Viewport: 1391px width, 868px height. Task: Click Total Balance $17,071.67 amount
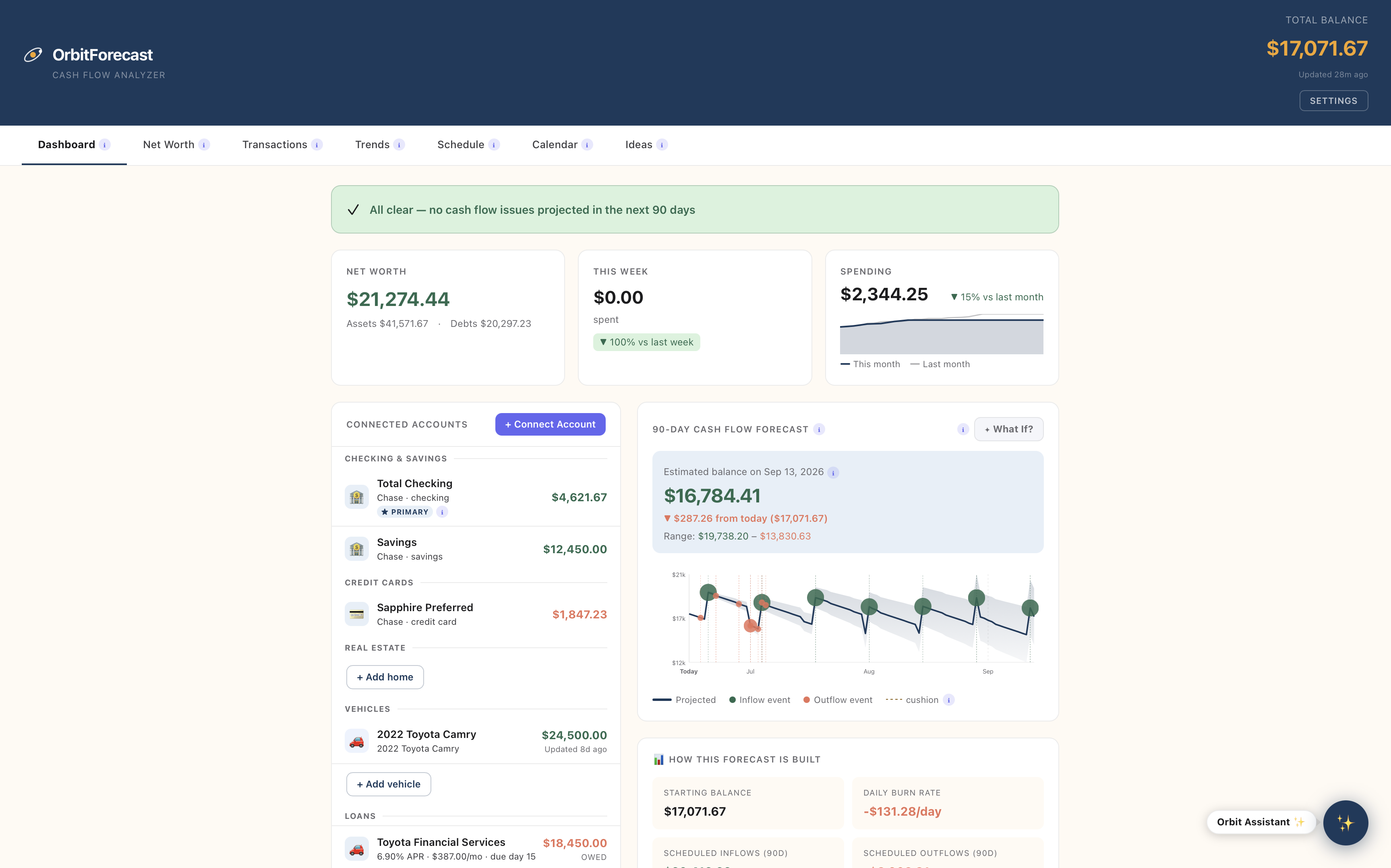pyautogui.click(x=1317, y=48)
